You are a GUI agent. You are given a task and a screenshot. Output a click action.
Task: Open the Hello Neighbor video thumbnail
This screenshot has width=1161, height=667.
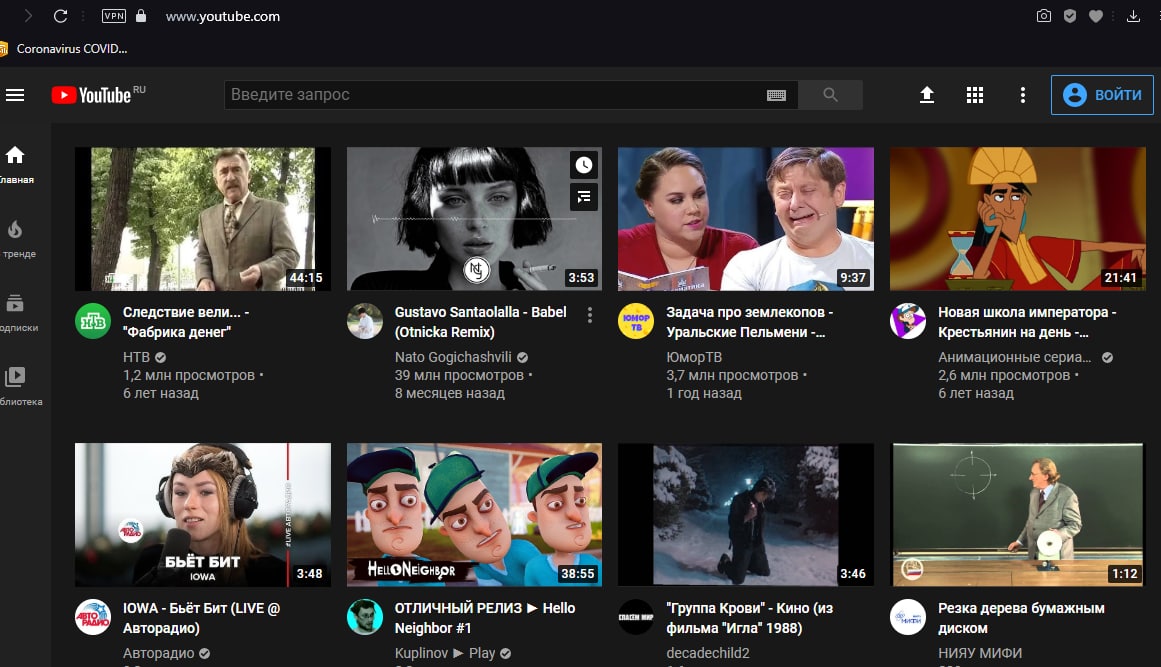click(x=474, y=515)
